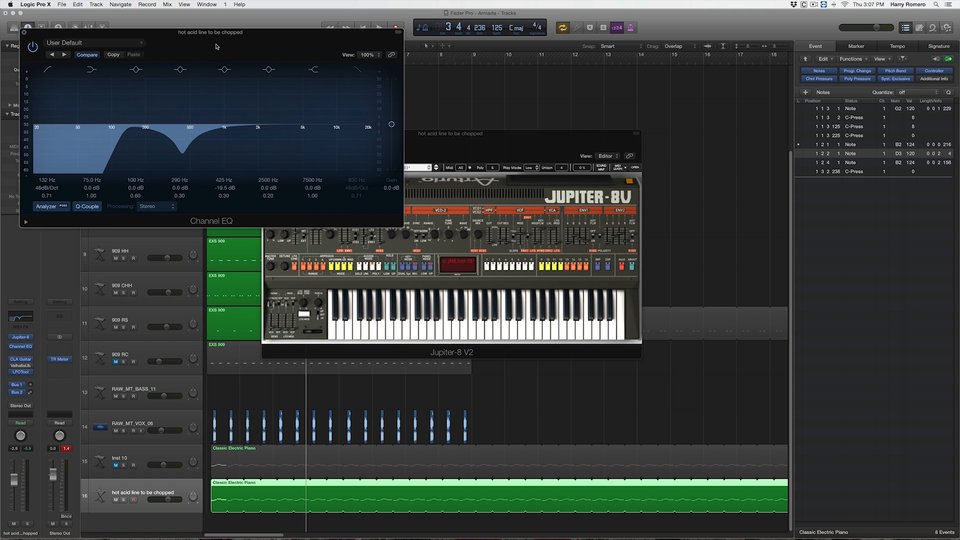Toggle the Cycle mode button
The image size is (960, 540).
tap(563, 28)
